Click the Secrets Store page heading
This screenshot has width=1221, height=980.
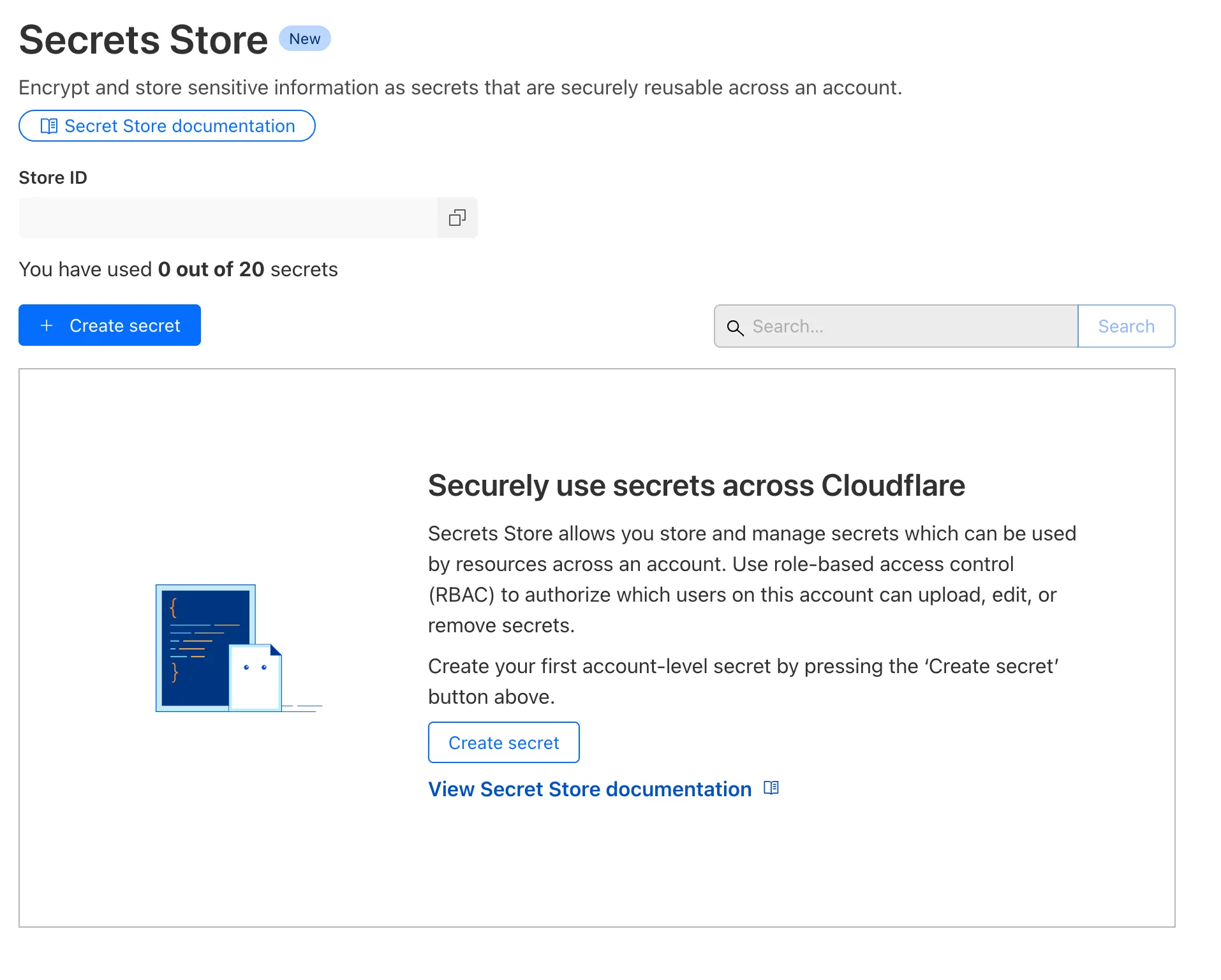(x=144, y=40)
